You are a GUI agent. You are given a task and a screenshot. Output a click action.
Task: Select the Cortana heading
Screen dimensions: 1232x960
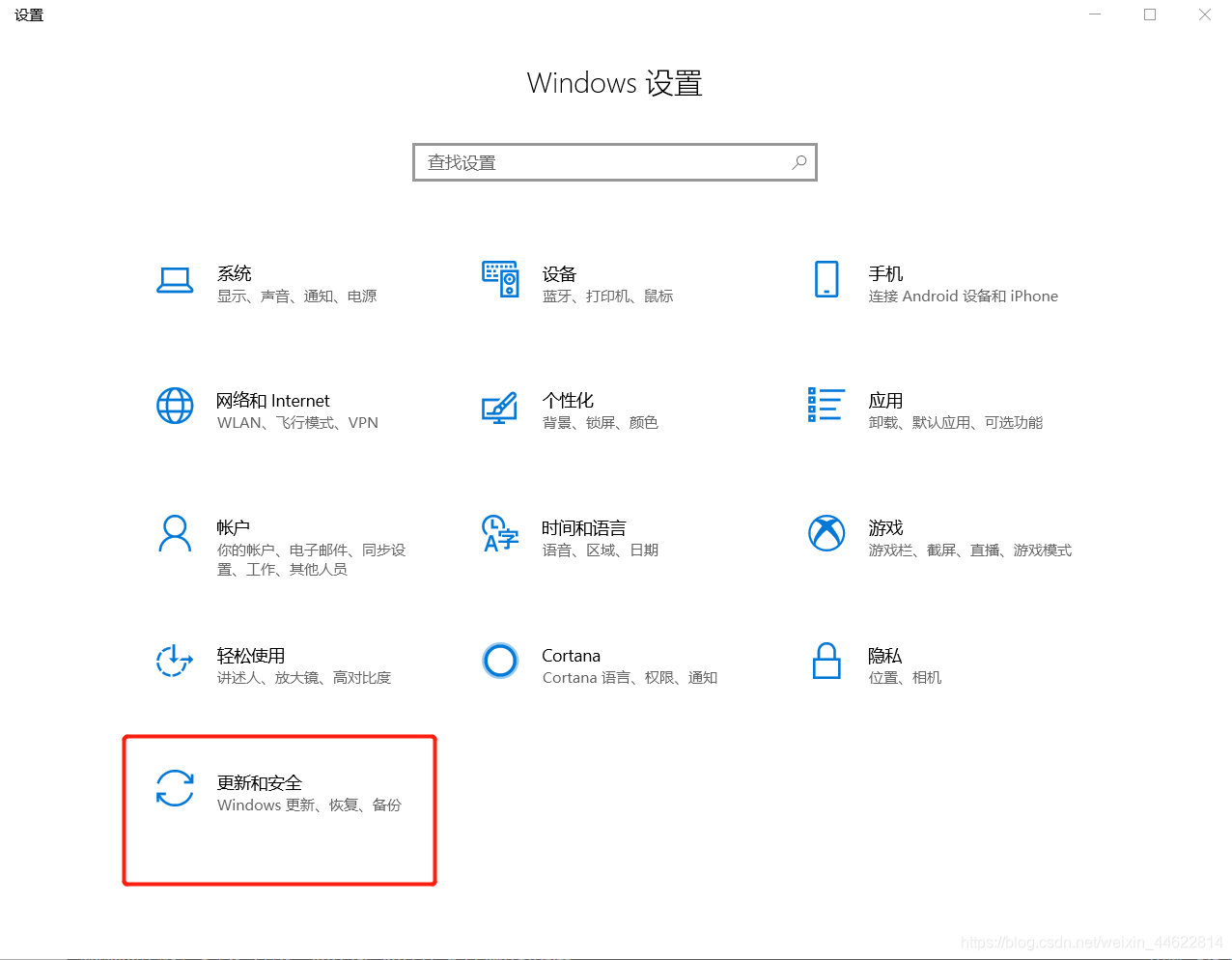[571, 656]
